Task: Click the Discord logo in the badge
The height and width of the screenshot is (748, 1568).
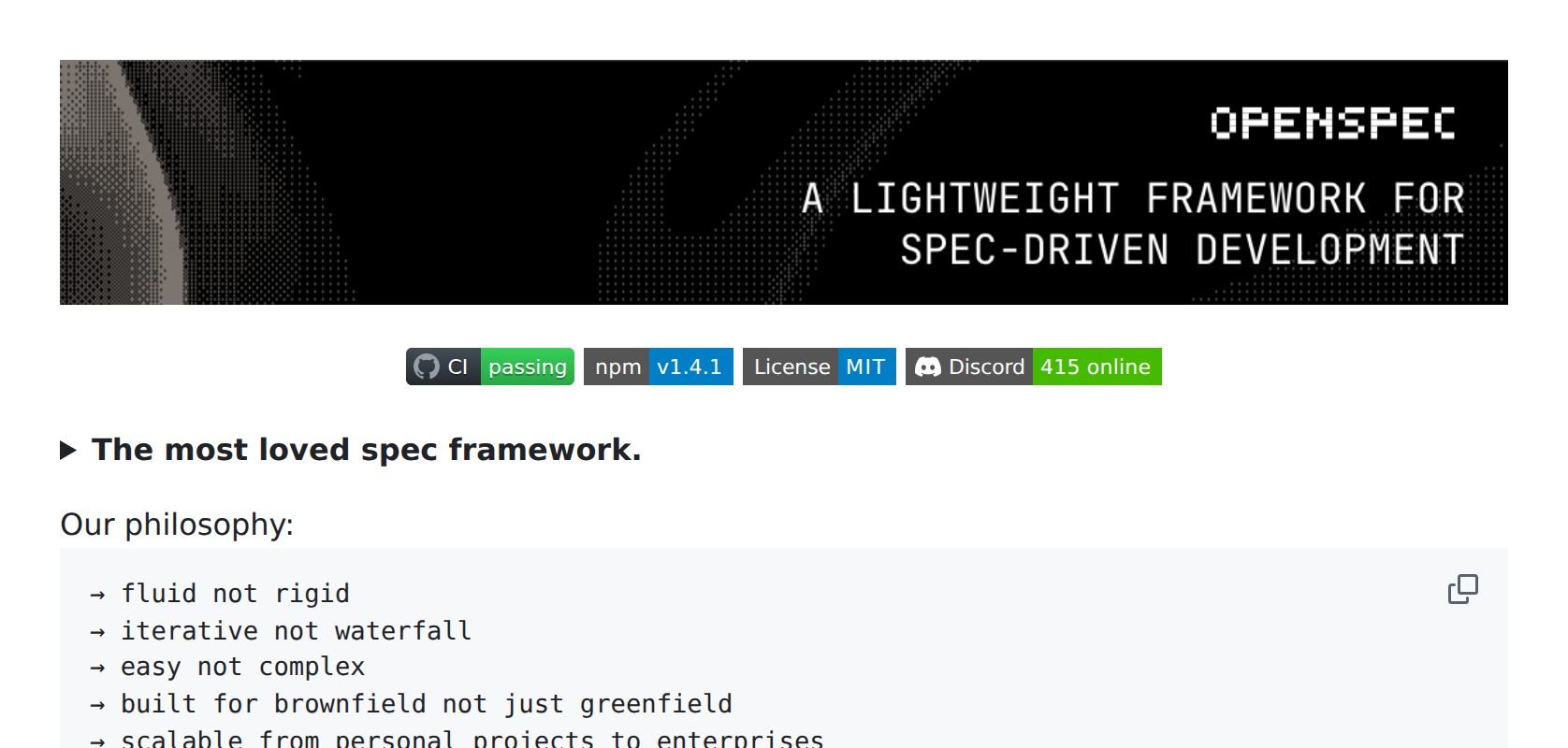Action: (927, 367)
